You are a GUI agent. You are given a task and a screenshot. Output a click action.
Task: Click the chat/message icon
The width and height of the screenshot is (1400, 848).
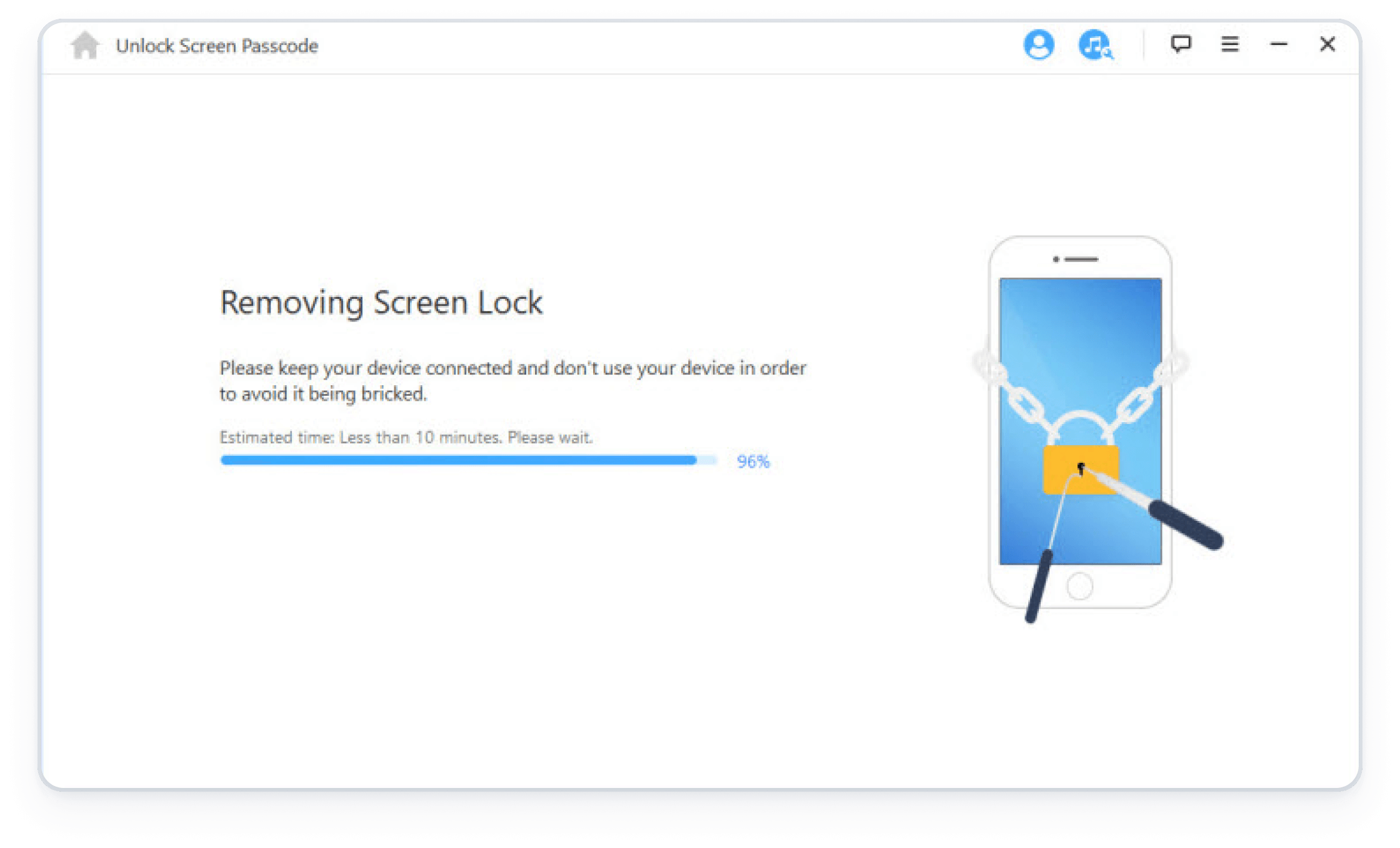[1175, 44]
